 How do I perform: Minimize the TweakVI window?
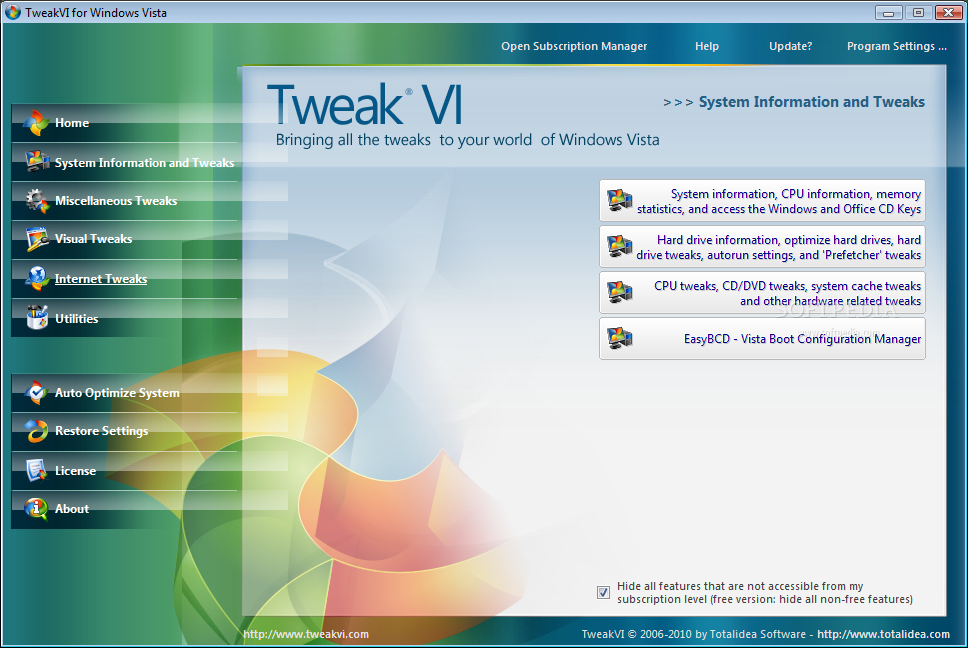click(x=888, y=12)
